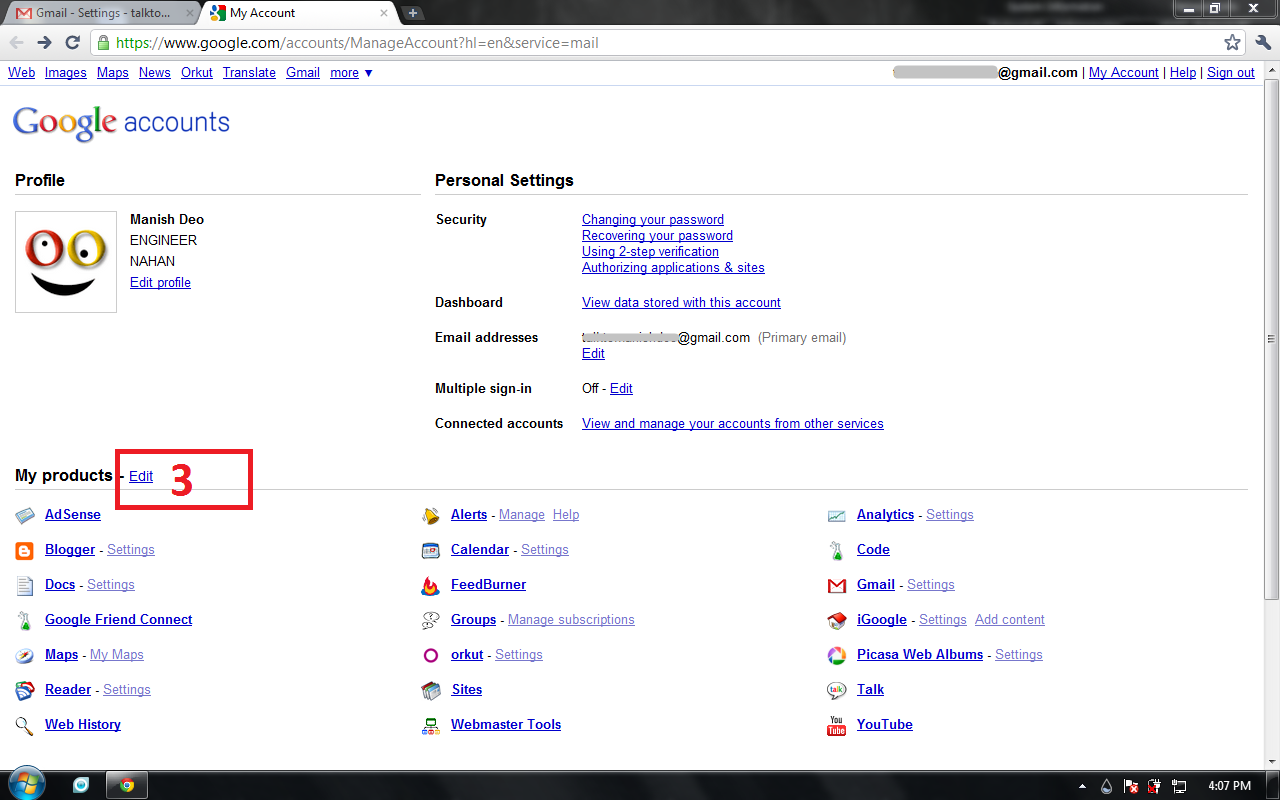Click the Blogger orange icon
The height and width of the screenshot is (800, 1280).
(x=25, y=550)
